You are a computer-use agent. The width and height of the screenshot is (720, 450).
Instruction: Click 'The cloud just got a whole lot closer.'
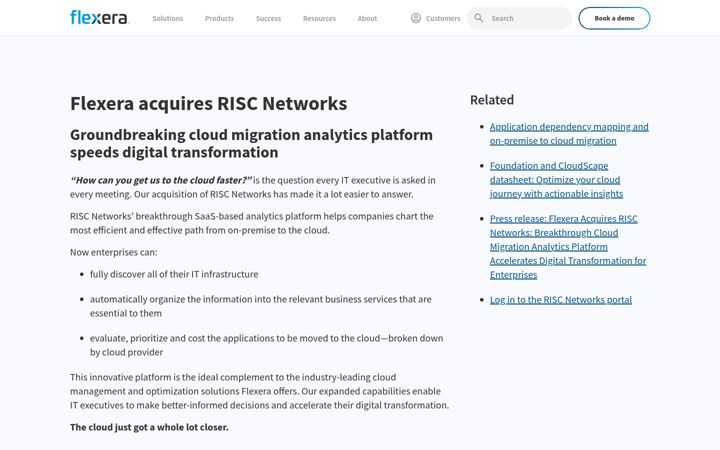coord(149,427)
